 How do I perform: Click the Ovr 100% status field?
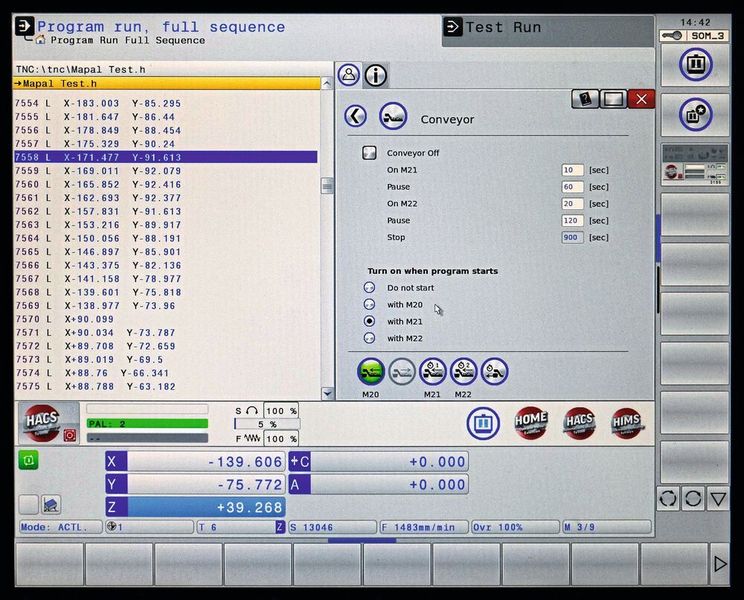(x=515, y=527)
